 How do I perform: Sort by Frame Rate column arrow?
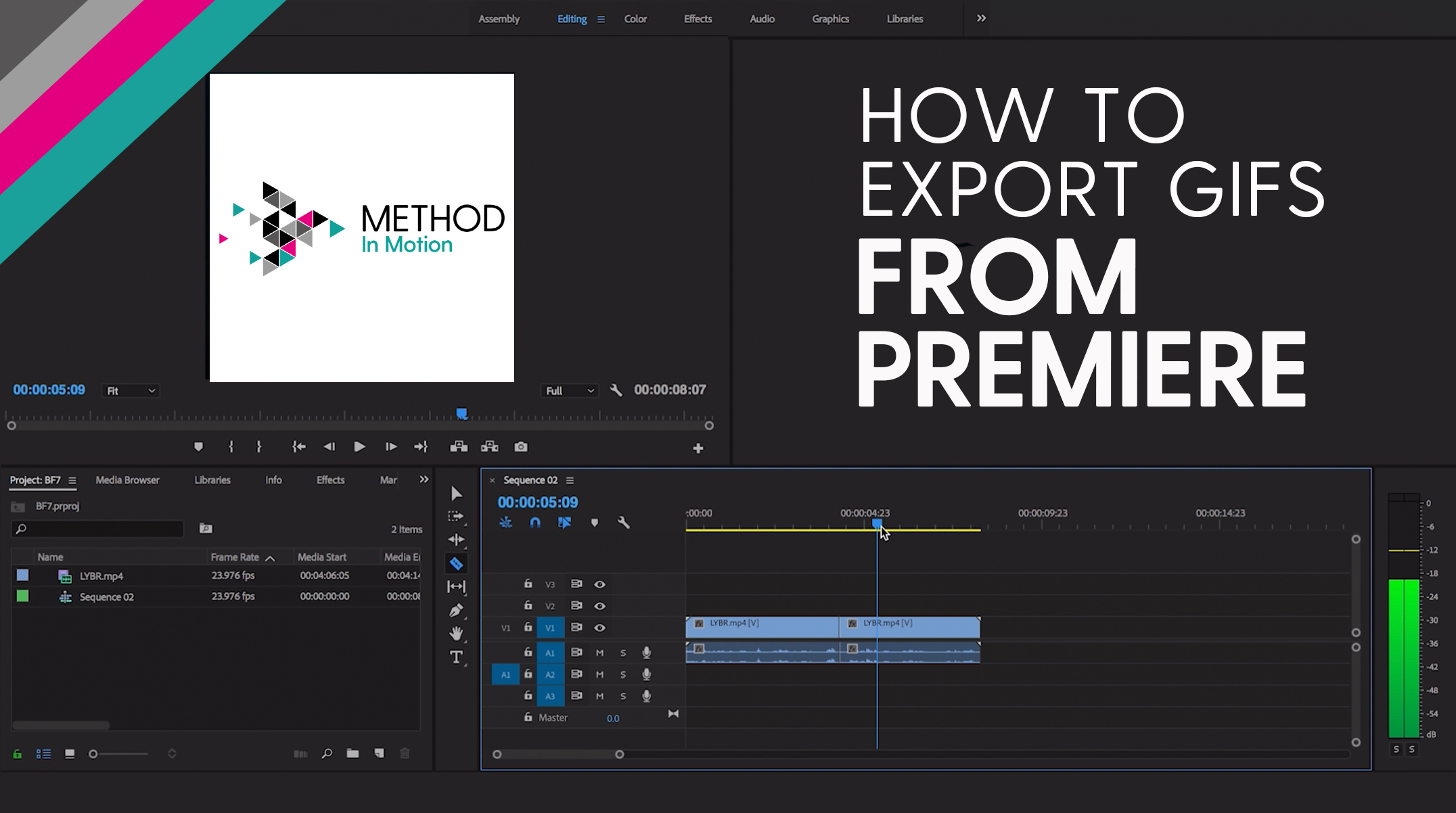pyautogui.click(x=271, y=558)
